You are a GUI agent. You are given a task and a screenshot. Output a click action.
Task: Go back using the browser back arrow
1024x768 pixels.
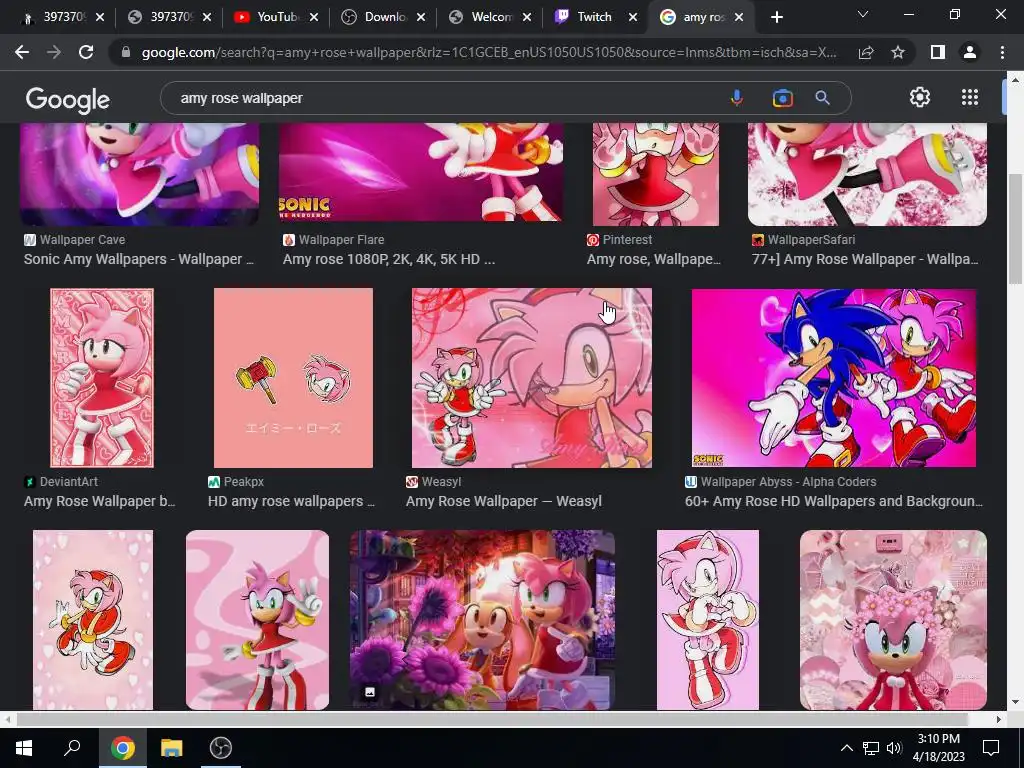coord(22,52)
